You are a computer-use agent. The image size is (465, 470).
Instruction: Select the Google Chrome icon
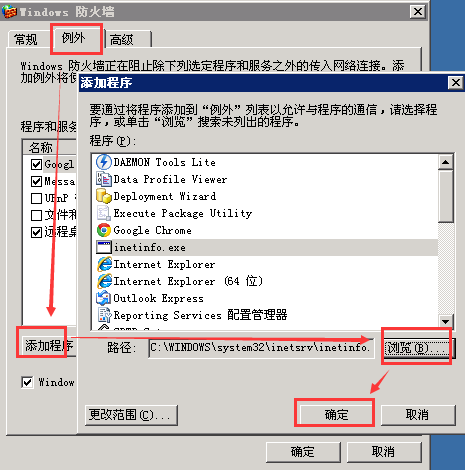coord(104,230)
